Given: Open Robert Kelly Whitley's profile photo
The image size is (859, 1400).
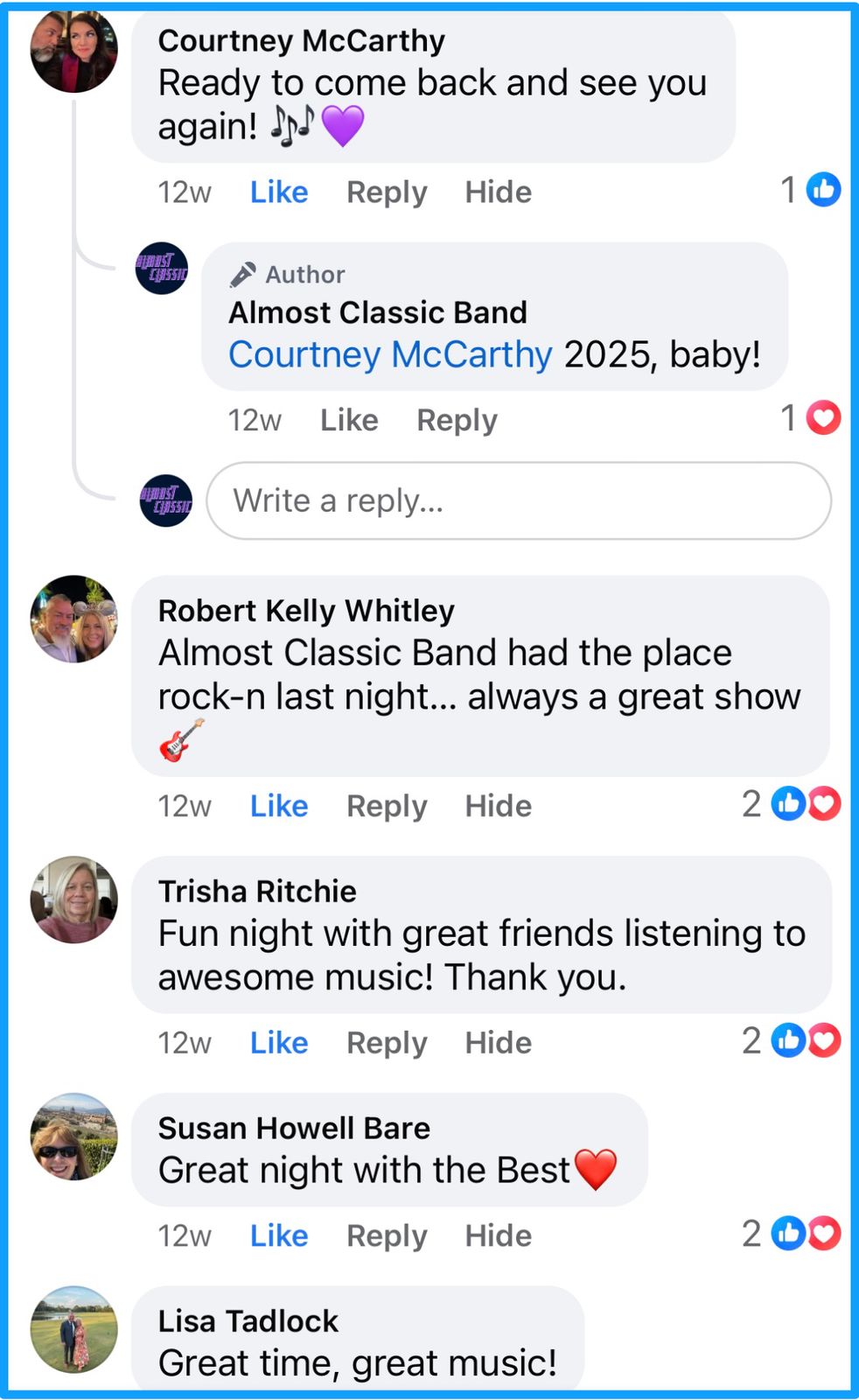Looking at the screenshot, I should 73,619.
